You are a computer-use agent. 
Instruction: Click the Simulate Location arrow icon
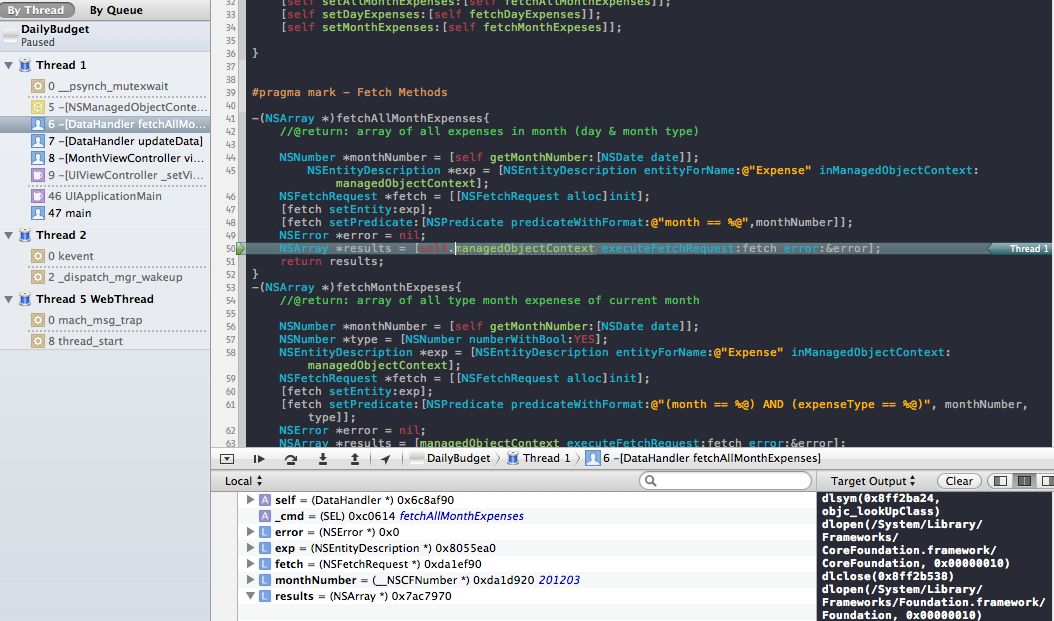point(385,459)
